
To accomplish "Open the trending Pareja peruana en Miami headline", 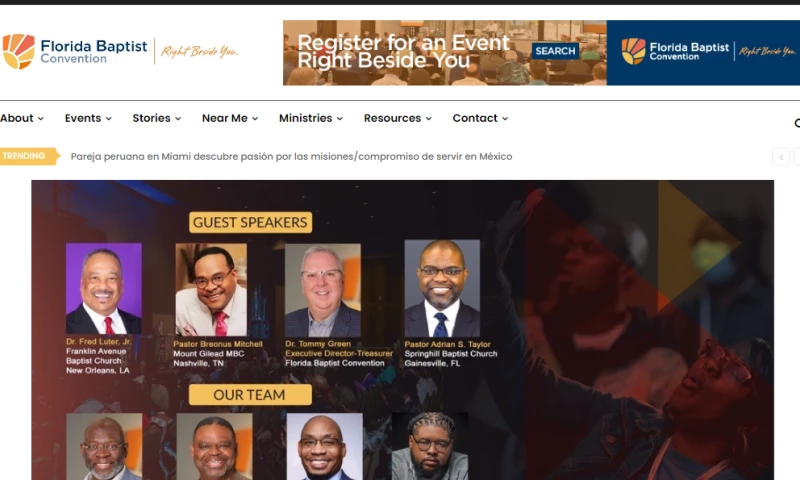I will coord(291,157).
